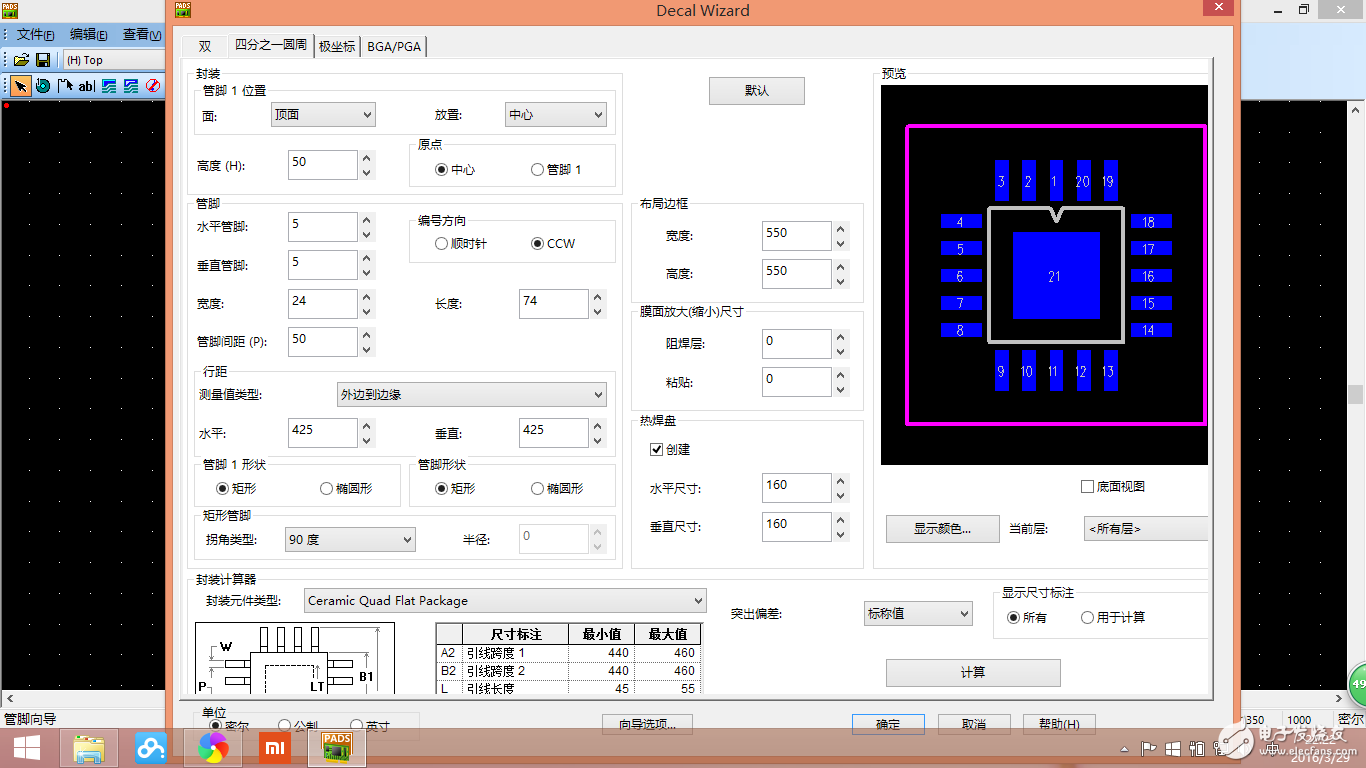Click the 默认 button
The image size is (1366, 768).
(x=757, y=91)
